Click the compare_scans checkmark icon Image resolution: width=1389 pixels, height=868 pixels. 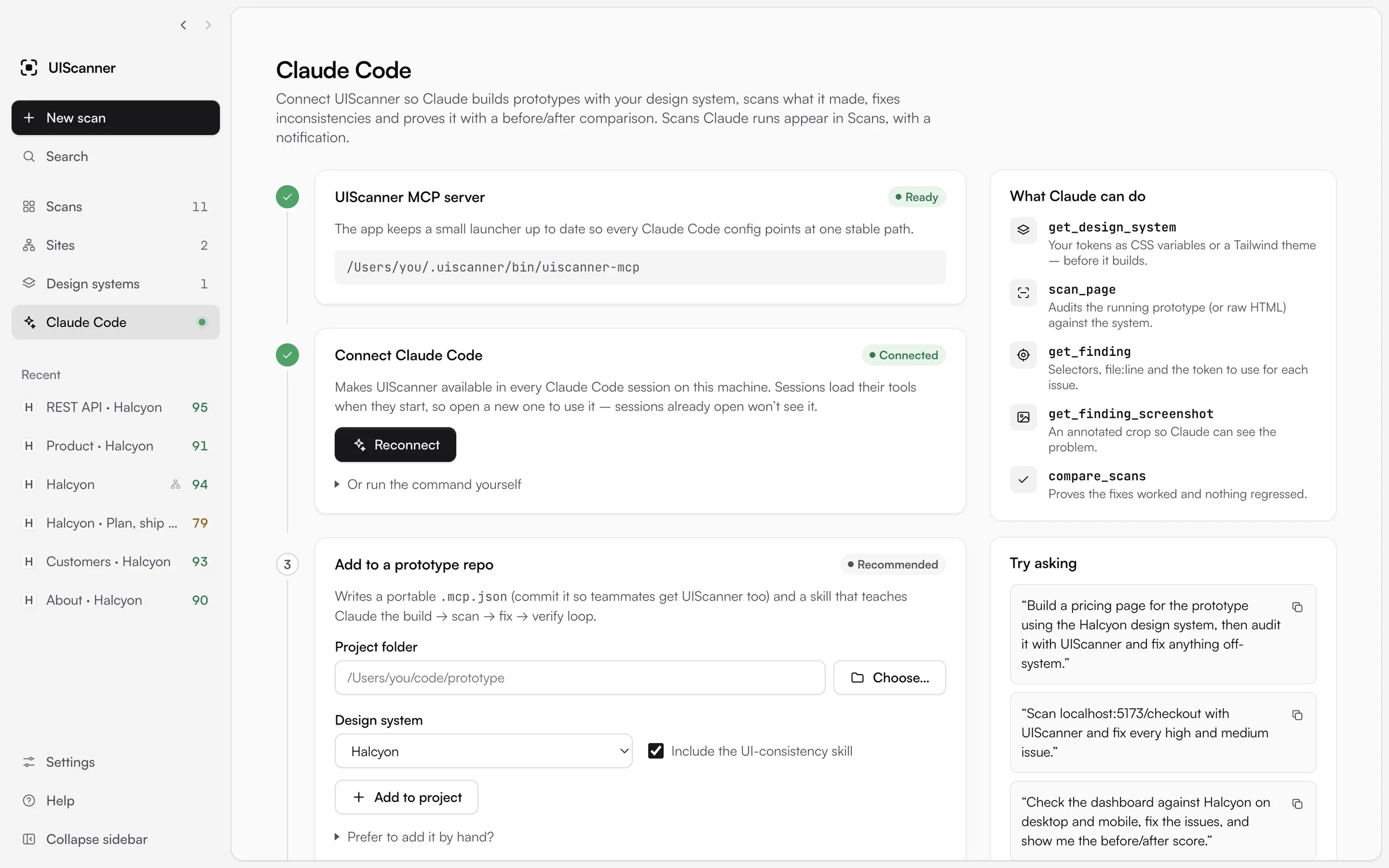coord(1023,479)
